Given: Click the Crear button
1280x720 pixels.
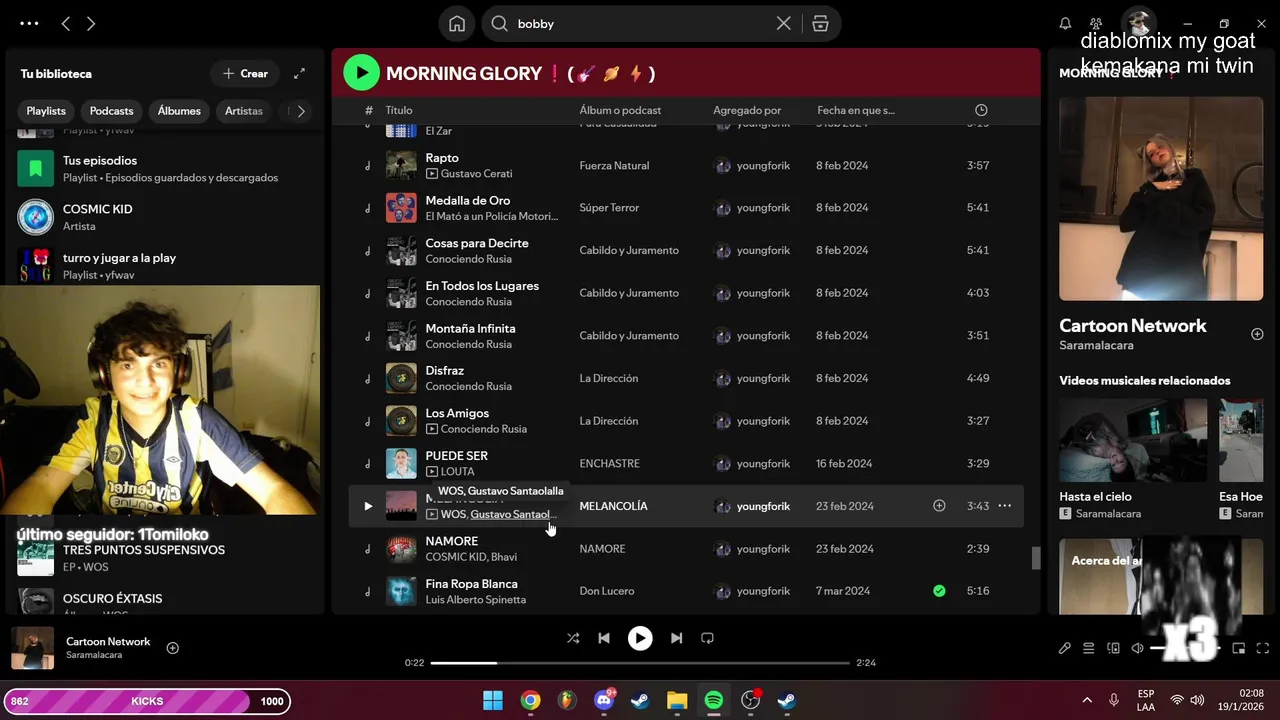Looking at the screenshot, I should 245,74.
